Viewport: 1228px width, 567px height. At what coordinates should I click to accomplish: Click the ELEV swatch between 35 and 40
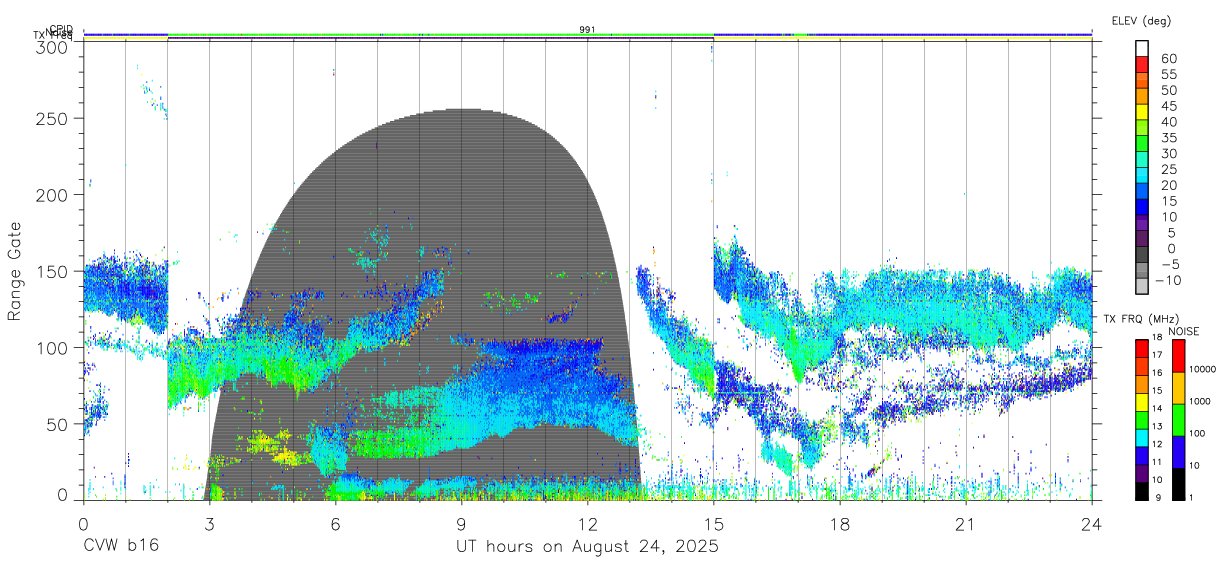point(1142,128)
